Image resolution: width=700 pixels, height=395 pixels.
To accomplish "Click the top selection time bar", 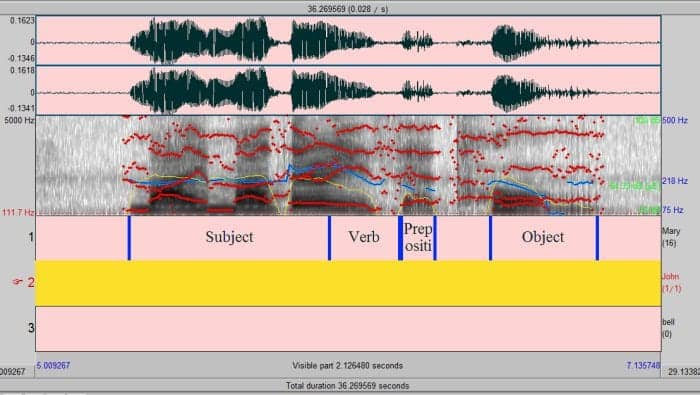I will pos(348,8).
